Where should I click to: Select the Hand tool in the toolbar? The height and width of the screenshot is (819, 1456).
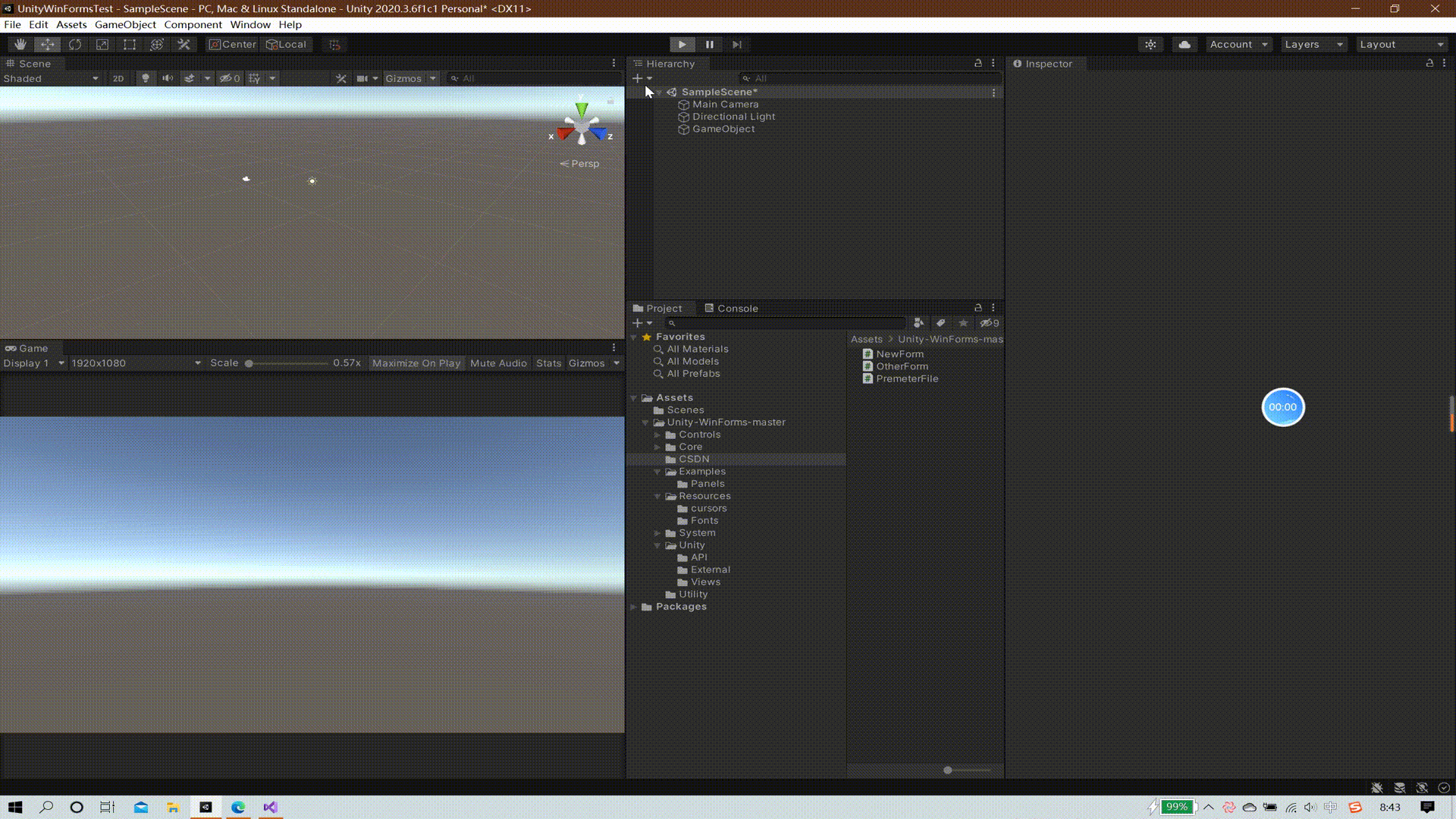(20, 44)
